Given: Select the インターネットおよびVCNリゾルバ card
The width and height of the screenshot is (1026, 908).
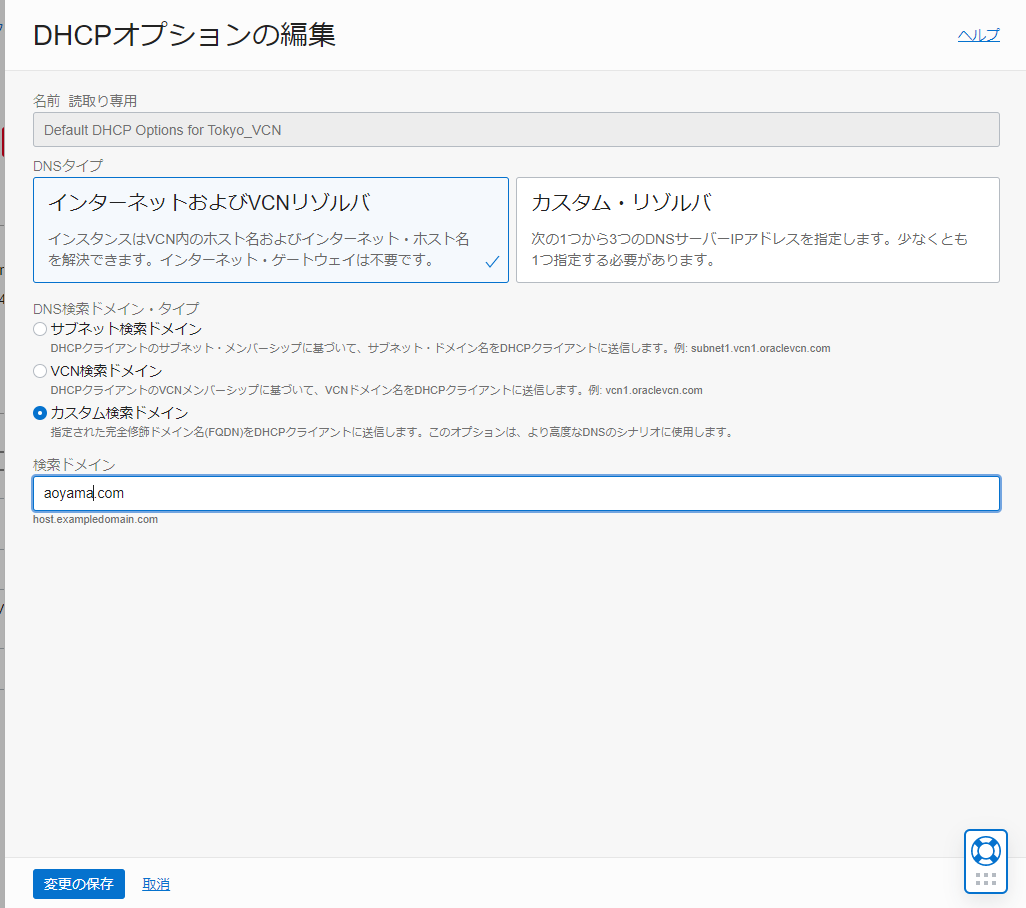Looking at the screenshot, I should tap(270, 230).
